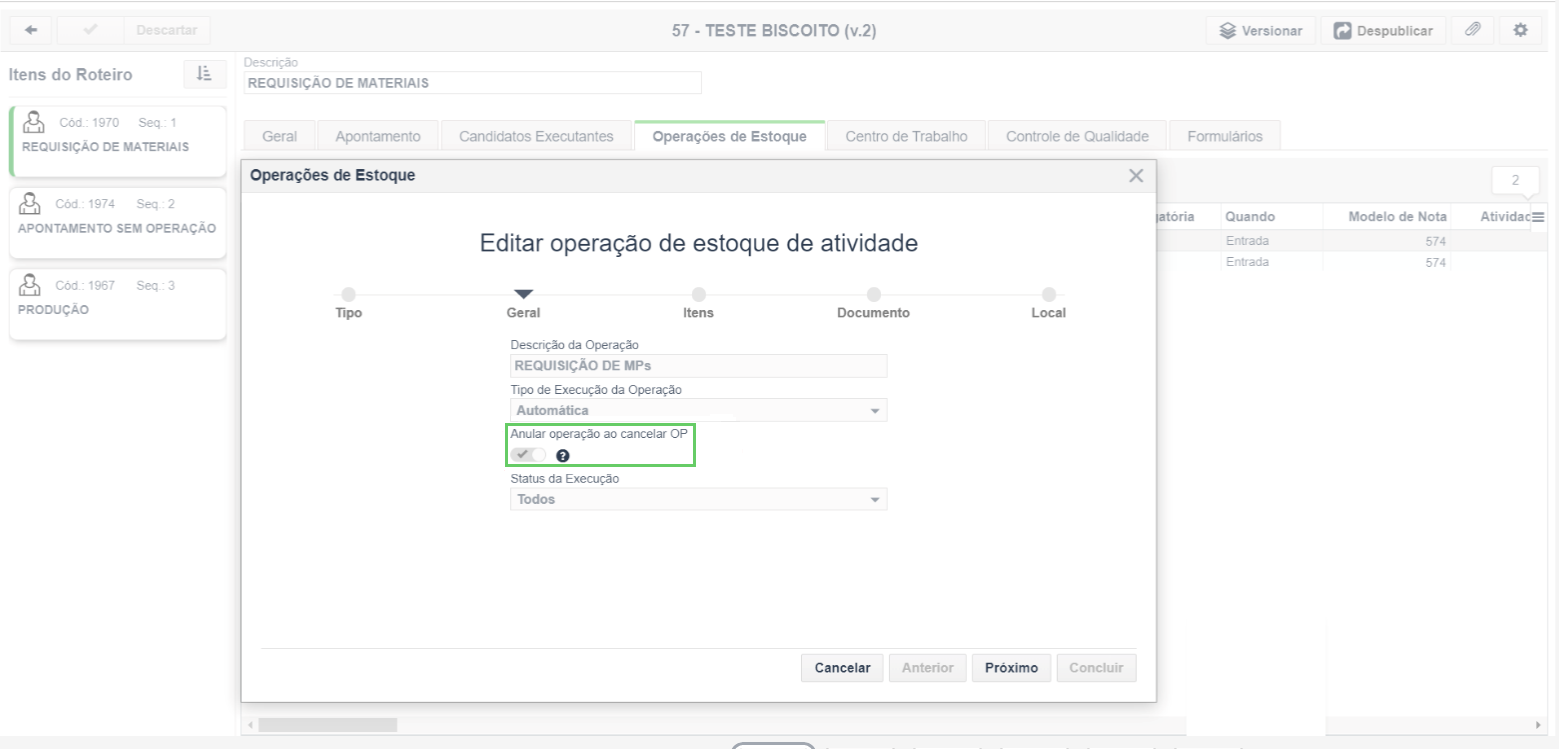1559x749 pixels.
Task: Click second row 574 value
Action: pyautogui.click(x=1437, y=262)
